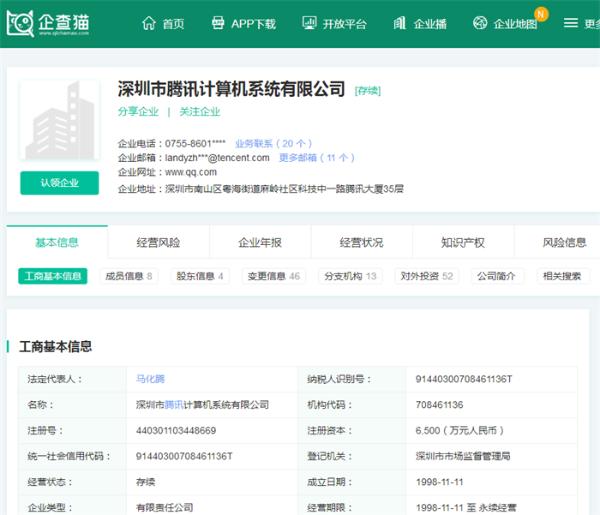Click the 机构代码 value 708461136
Viewport: 600px width, 515px height.
point(440,405)
